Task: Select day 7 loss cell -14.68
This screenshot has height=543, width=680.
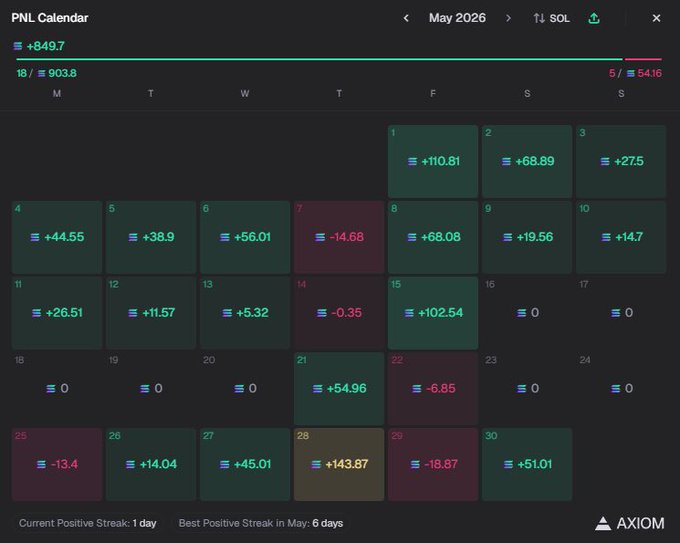Action: pos(339,237)
